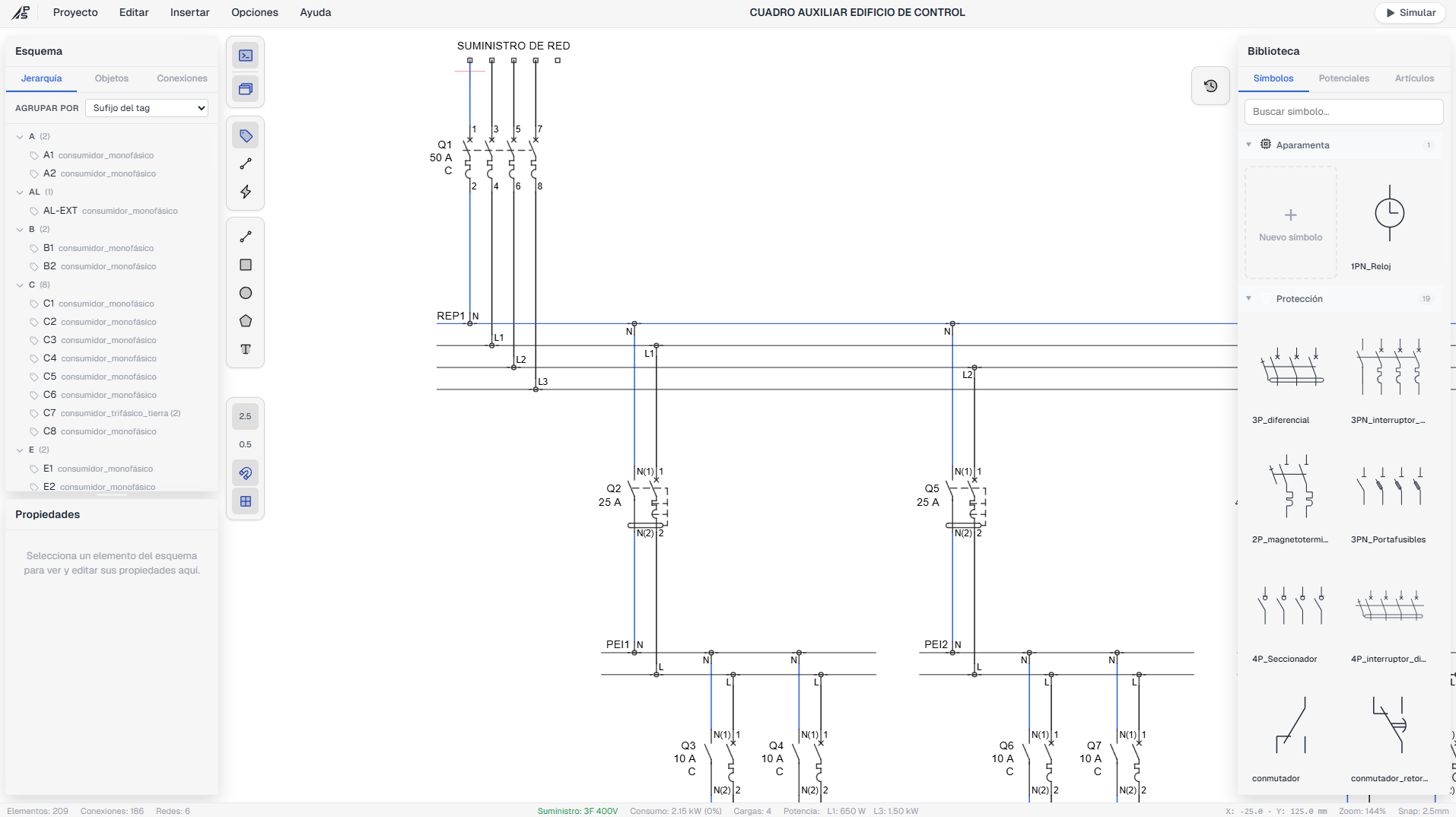This screenshot has height=817, width=1456.
Task: Select C7 consumidor_trifásico_tierra tree row
Action: click(111, 413)
